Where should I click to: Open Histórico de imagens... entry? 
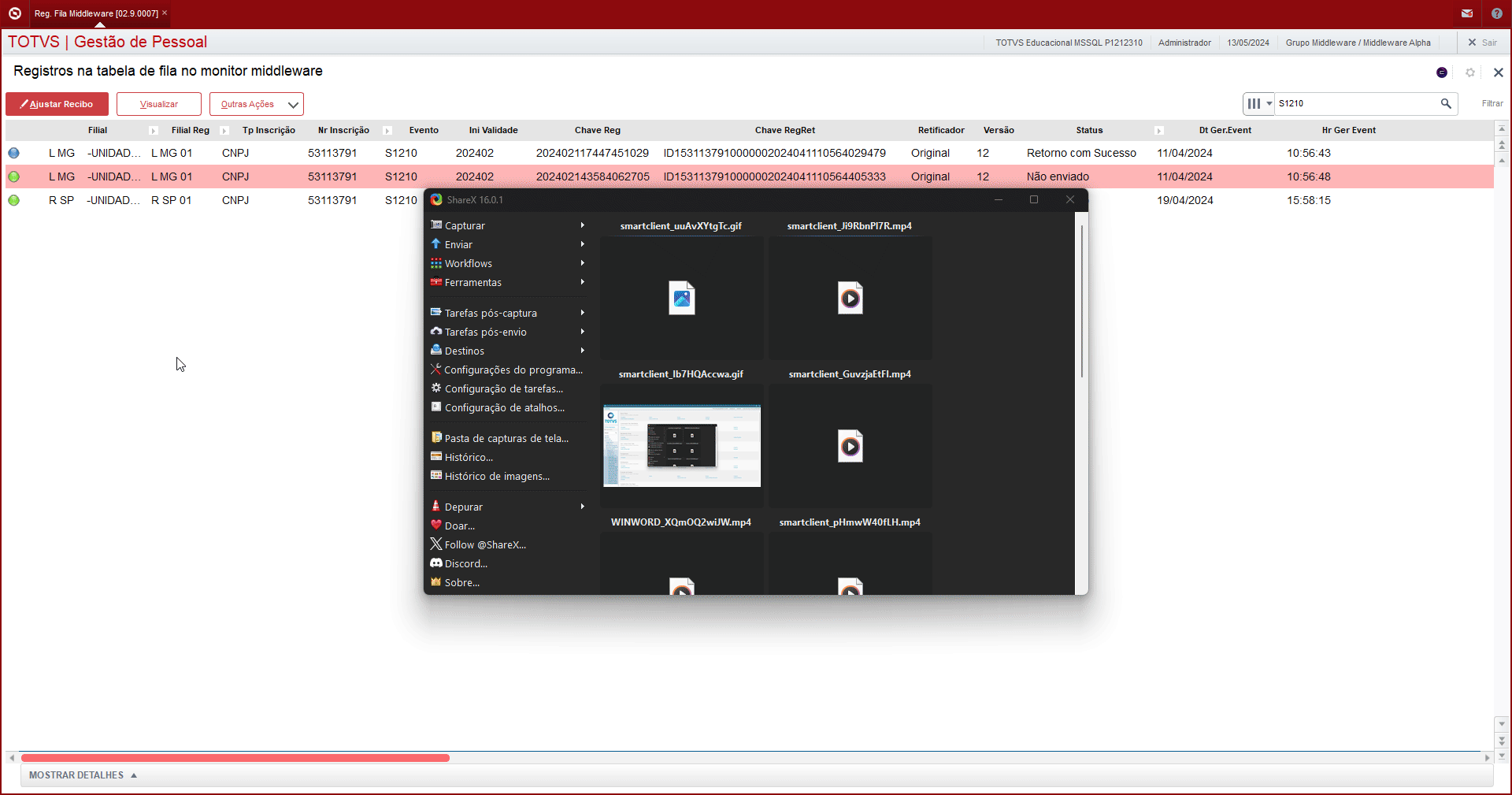[x=508, y=476]
